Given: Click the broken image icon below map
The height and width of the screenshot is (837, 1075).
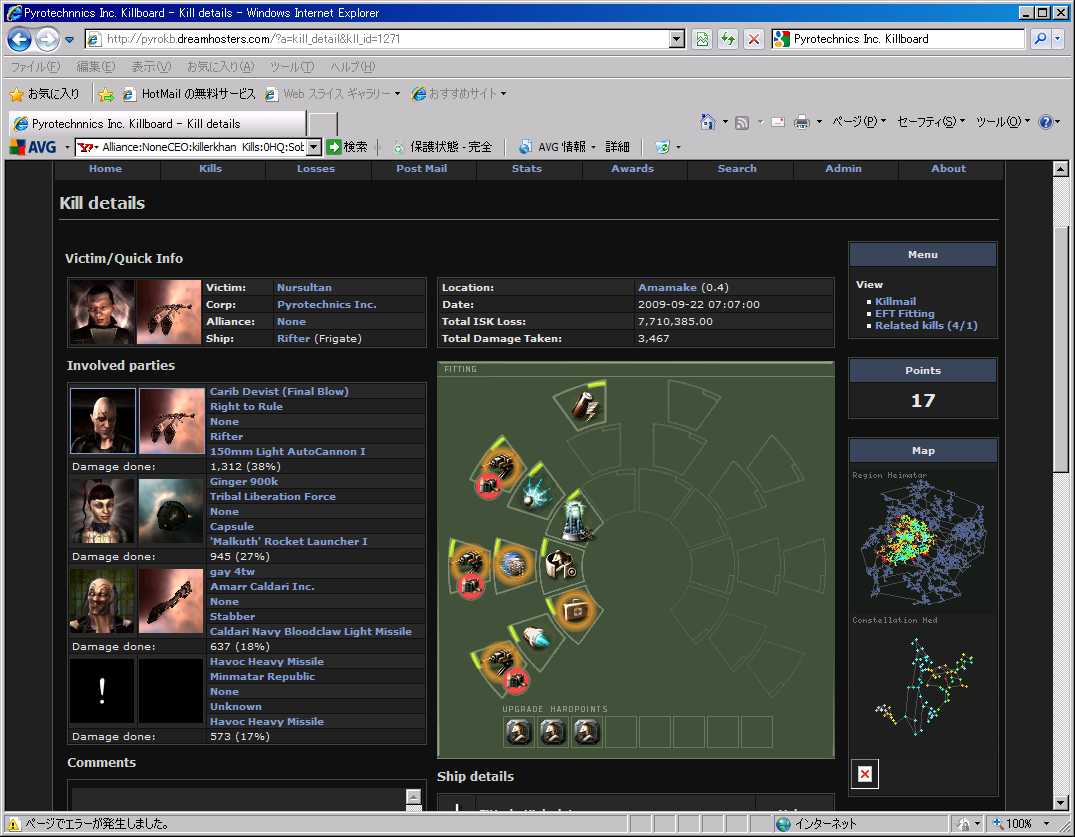Looking at the screenshot, I should 865,774.
